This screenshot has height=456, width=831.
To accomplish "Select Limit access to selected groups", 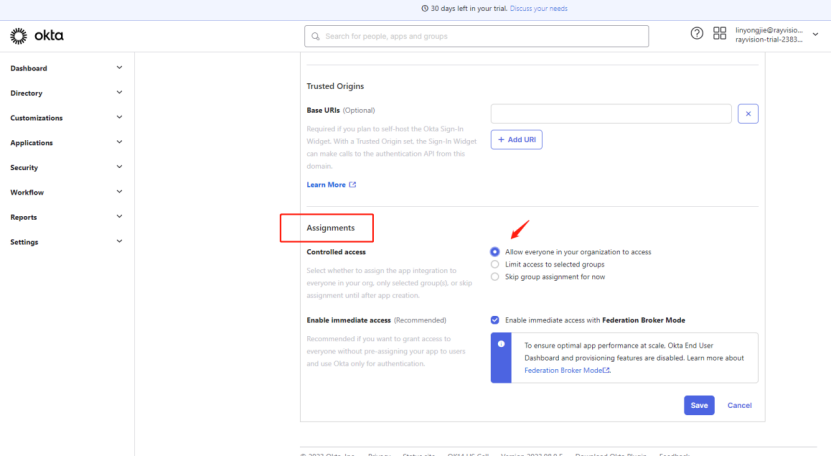I will pos(495,264).
